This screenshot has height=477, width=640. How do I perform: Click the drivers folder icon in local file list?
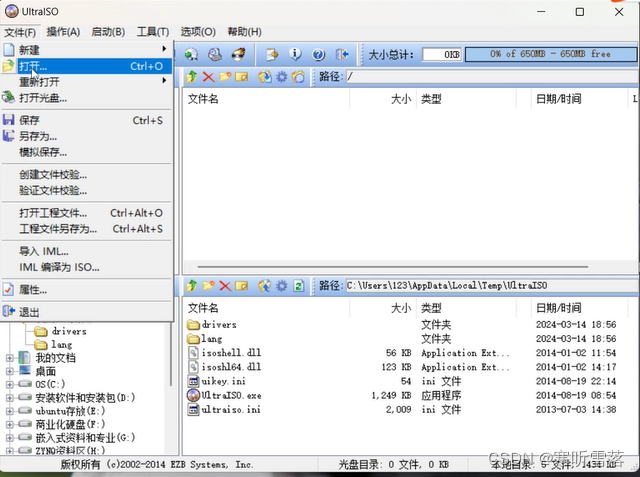click(x=193, y=324)
